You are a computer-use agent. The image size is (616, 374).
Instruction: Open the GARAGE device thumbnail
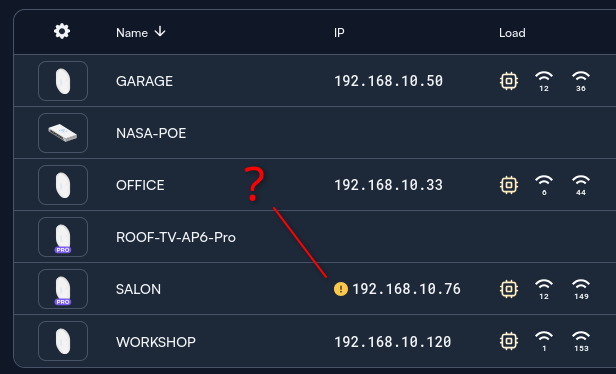[x=63, y=81]
